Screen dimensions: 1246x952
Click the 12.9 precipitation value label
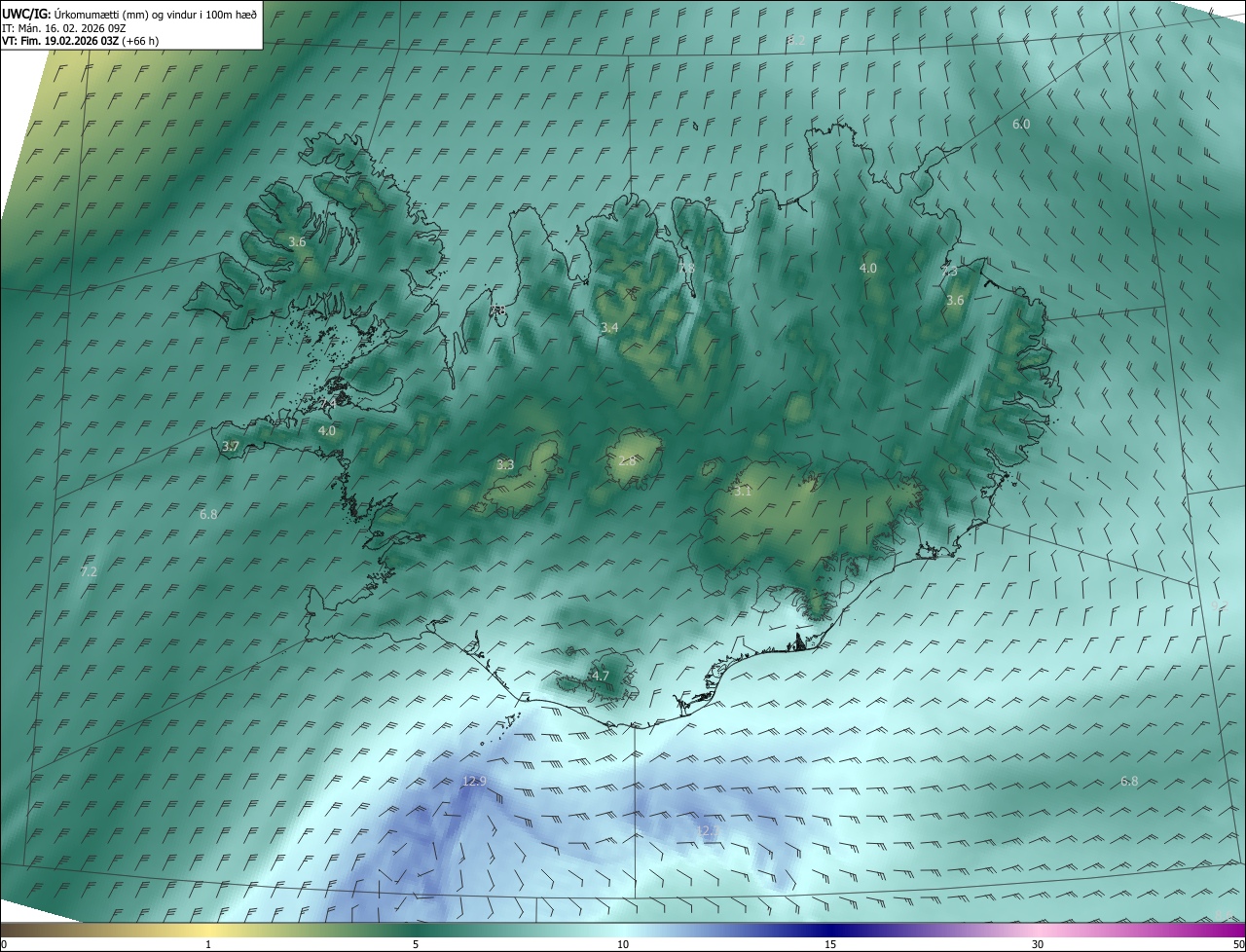tap(474, 781)
